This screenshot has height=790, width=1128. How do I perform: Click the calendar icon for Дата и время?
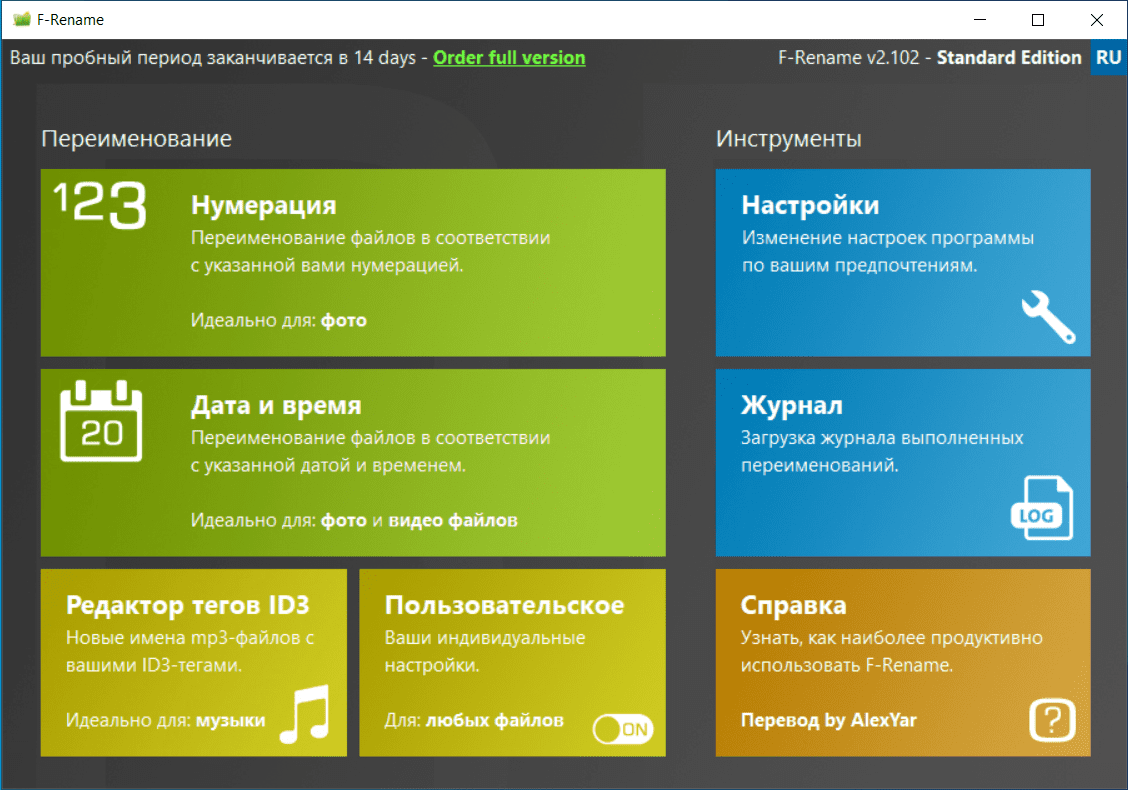(101, 421)
